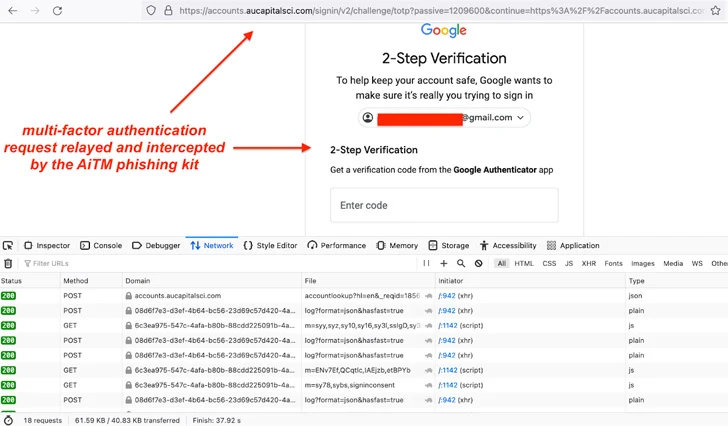The image size is (728, 426).
Task: Switch to the Debugger tab
Action: 156,245
